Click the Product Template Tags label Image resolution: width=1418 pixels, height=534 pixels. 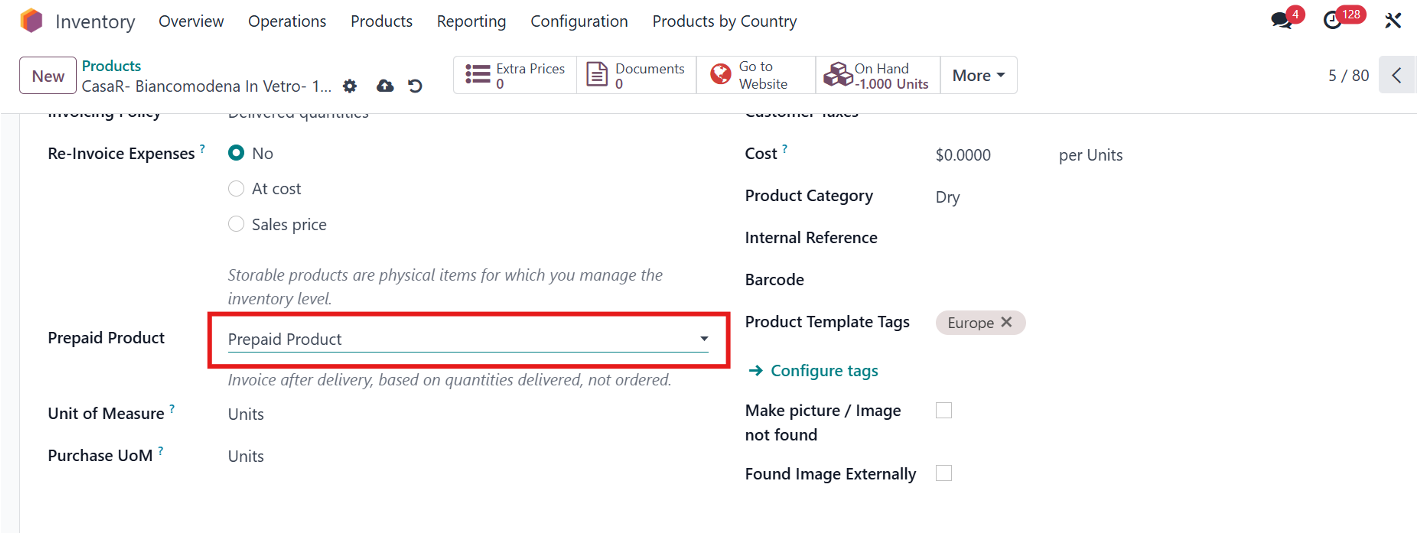point(828,321)
